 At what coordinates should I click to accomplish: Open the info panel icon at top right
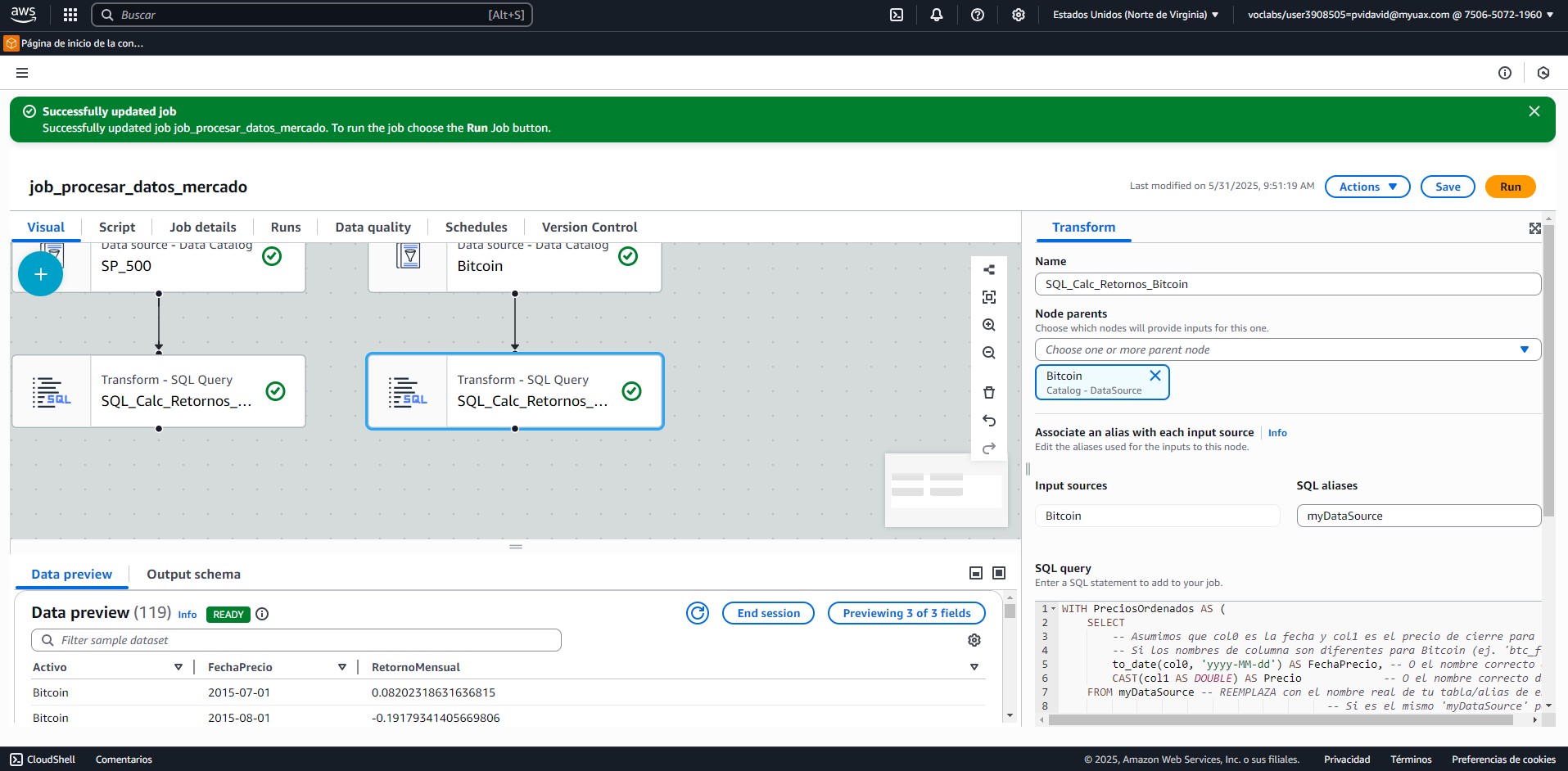(1505, 73)
